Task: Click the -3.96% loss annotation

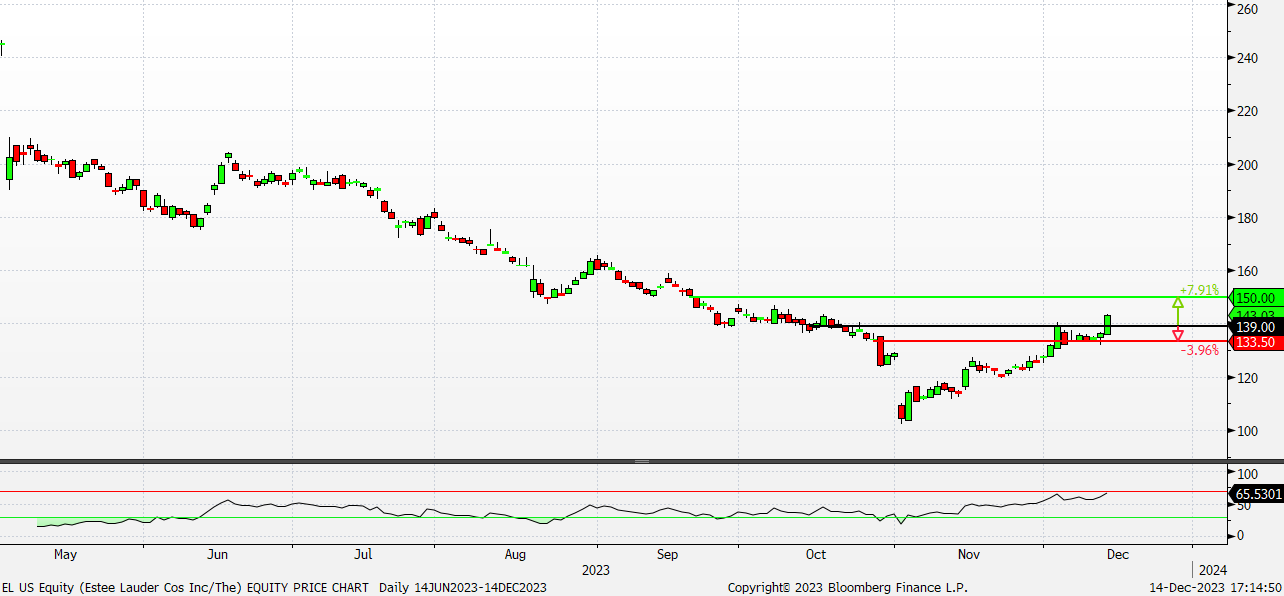Action: click(1199, 350)
